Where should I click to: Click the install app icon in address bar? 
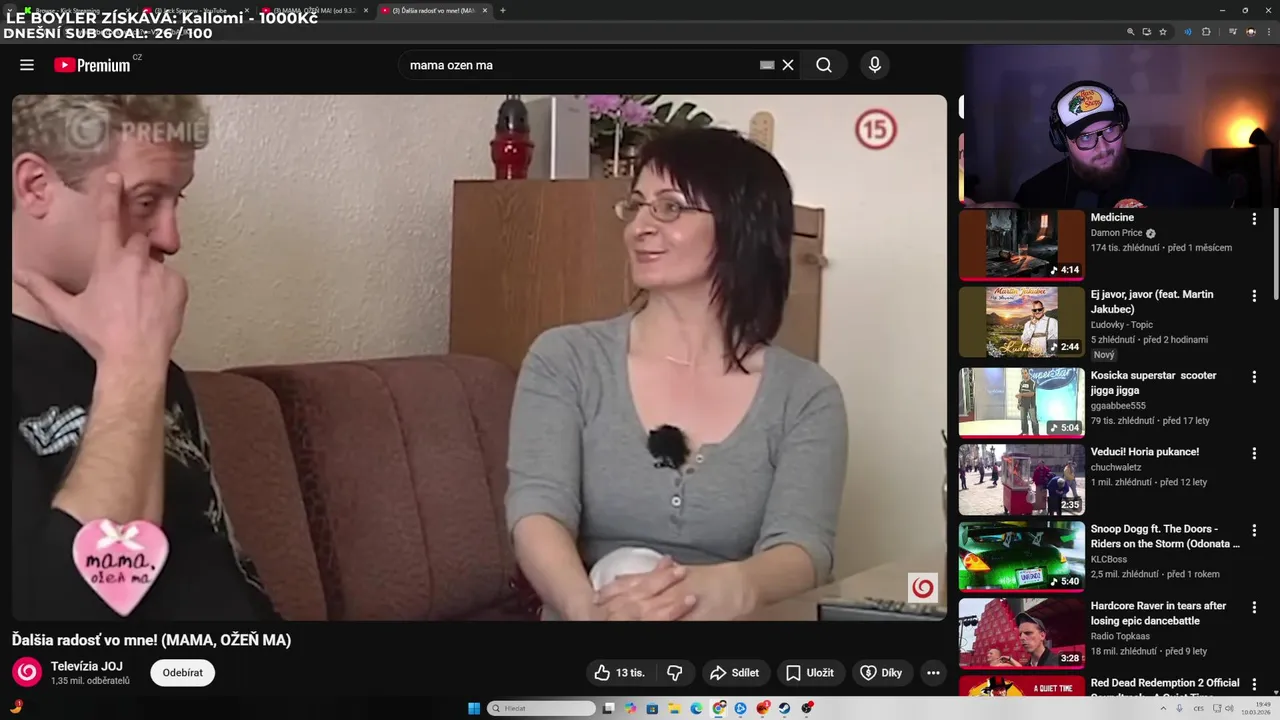(x=1147, y=32)
